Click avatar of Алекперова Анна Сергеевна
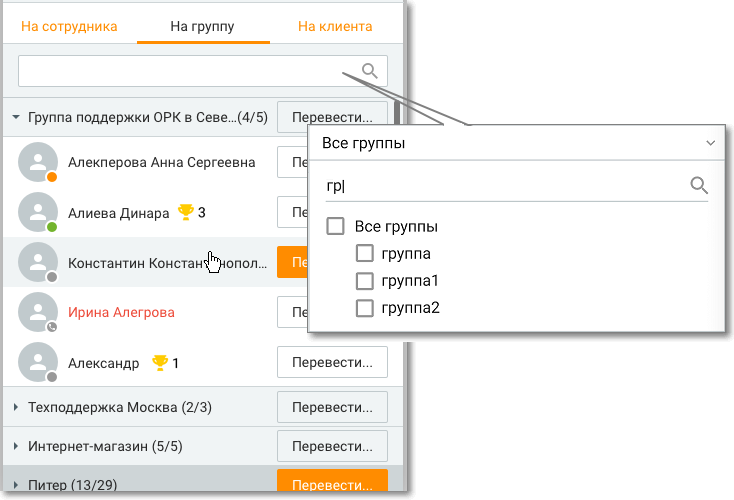The width and height of the screenshot is (734, 500). tap(38, 162)
